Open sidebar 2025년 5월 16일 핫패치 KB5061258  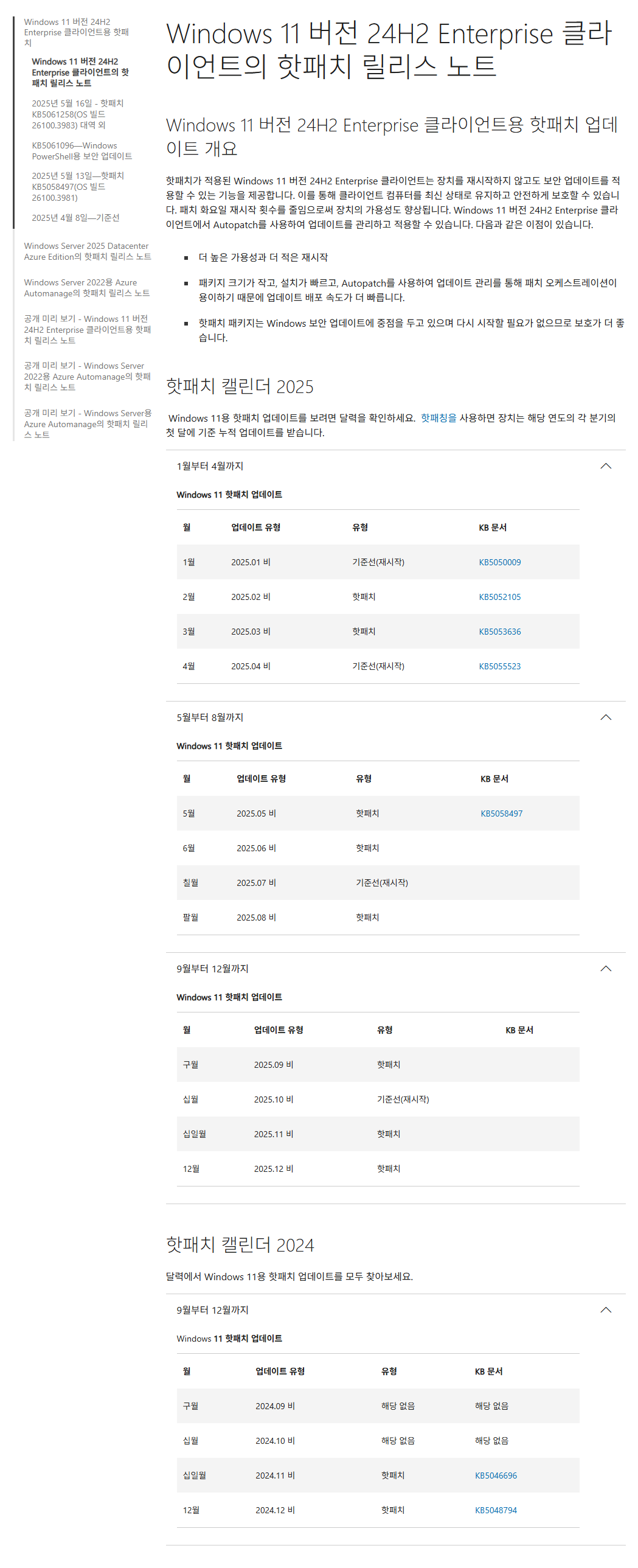click(77, 114)
